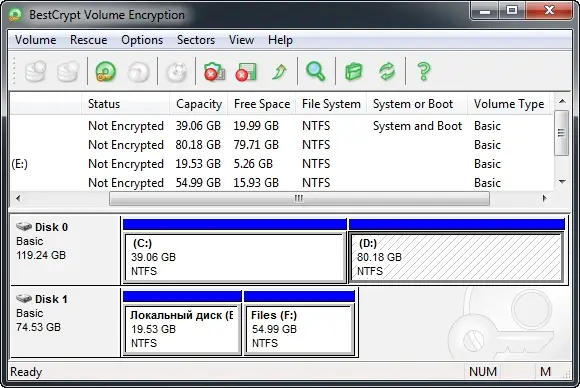This screenshot has height=388, width=580.
Task: Click the Disk 1 hard drive icon
Action: coord(24,298)
